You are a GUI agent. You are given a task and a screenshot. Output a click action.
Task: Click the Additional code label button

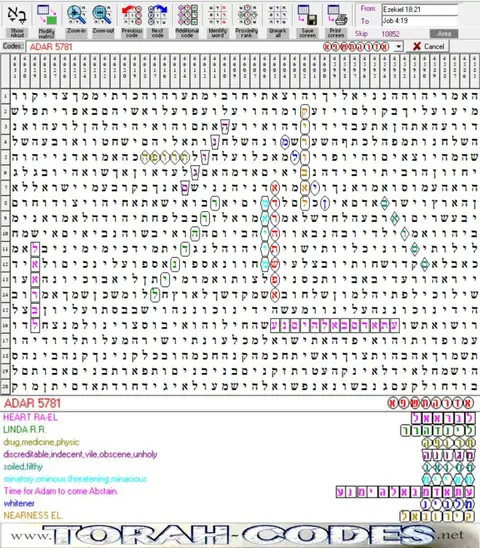(x=187, y=33)
